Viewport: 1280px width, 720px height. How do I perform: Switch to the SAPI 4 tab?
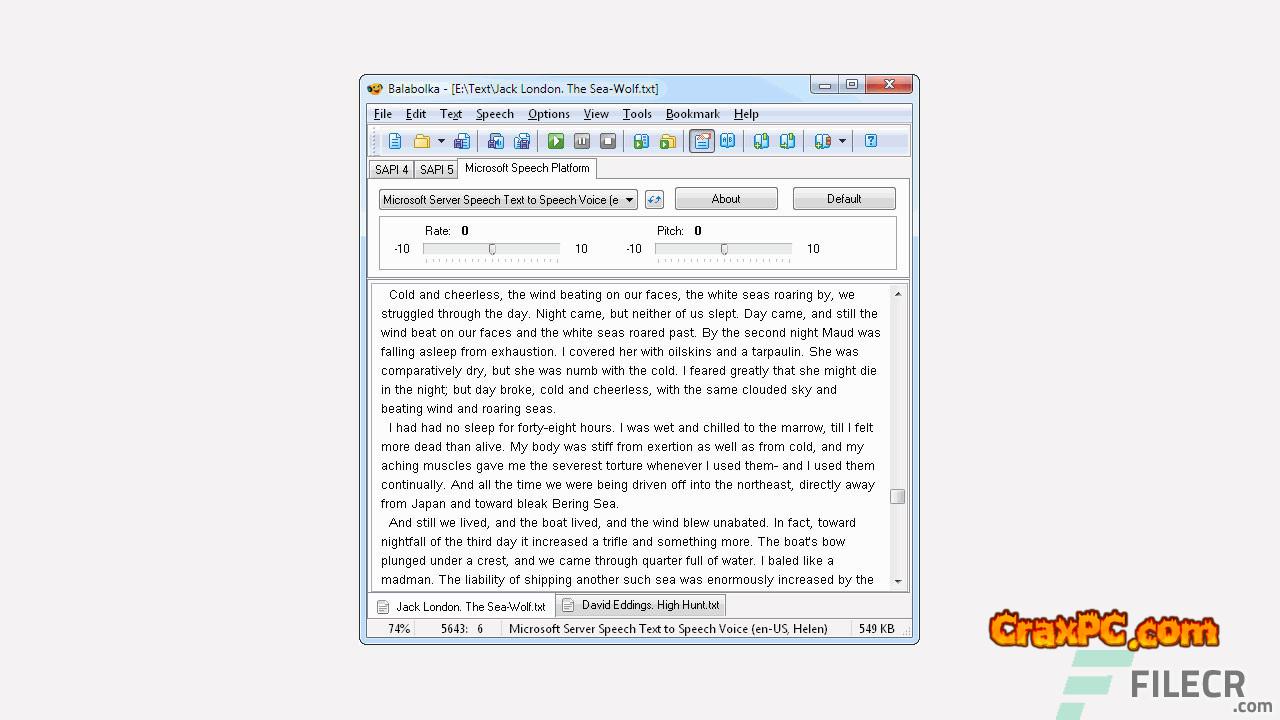[391, 170]
